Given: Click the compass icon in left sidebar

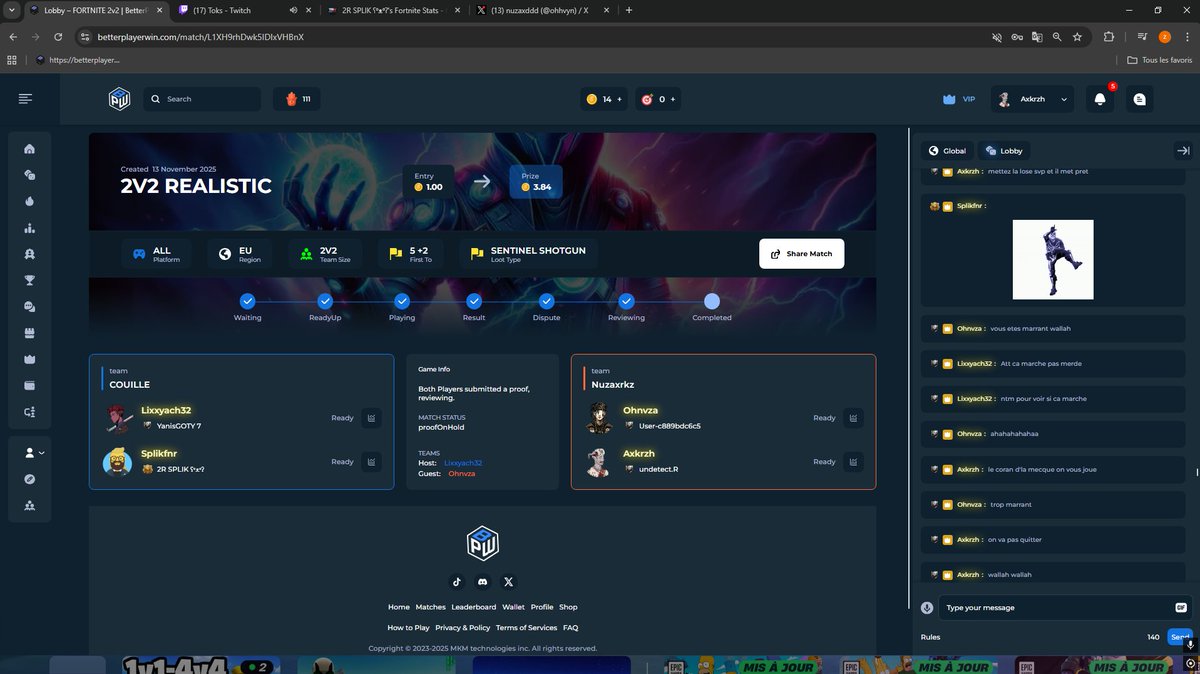Looking at the screenshot, I should pyautogui.click(x=30, y=479).
